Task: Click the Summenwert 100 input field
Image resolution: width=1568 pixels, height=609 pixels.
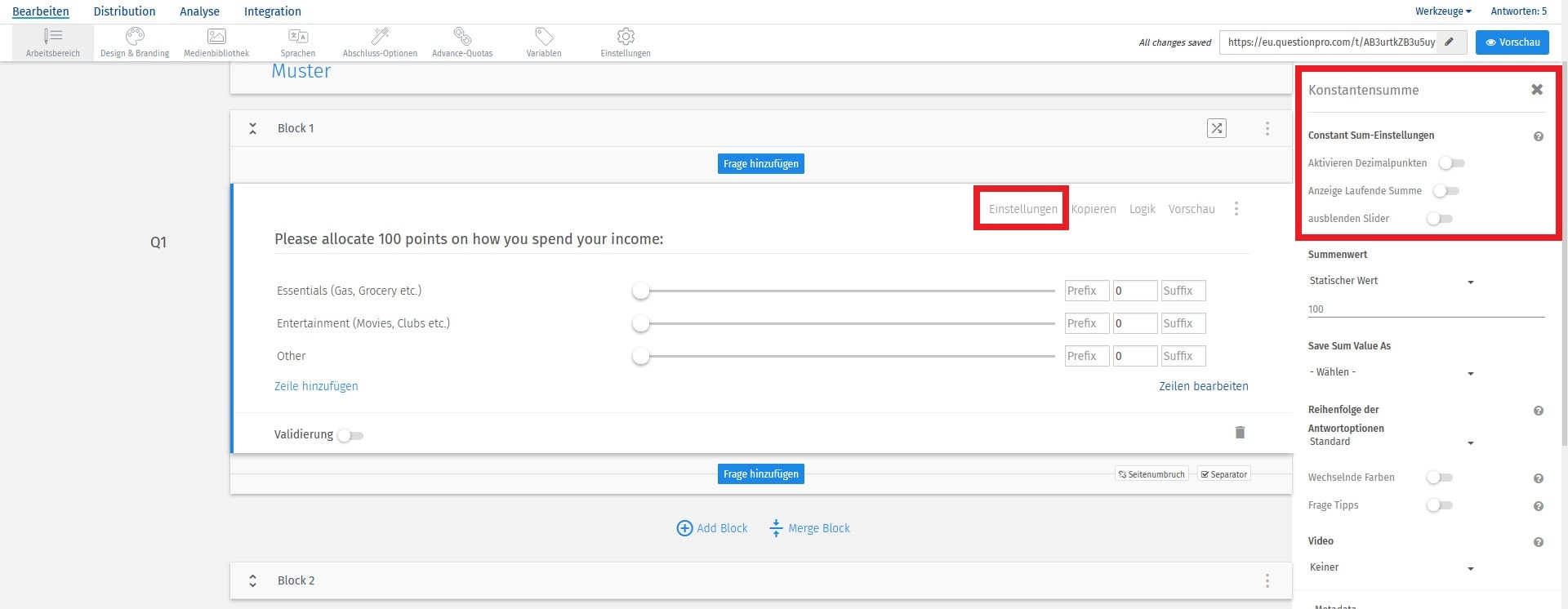Action: [1426, 309]
